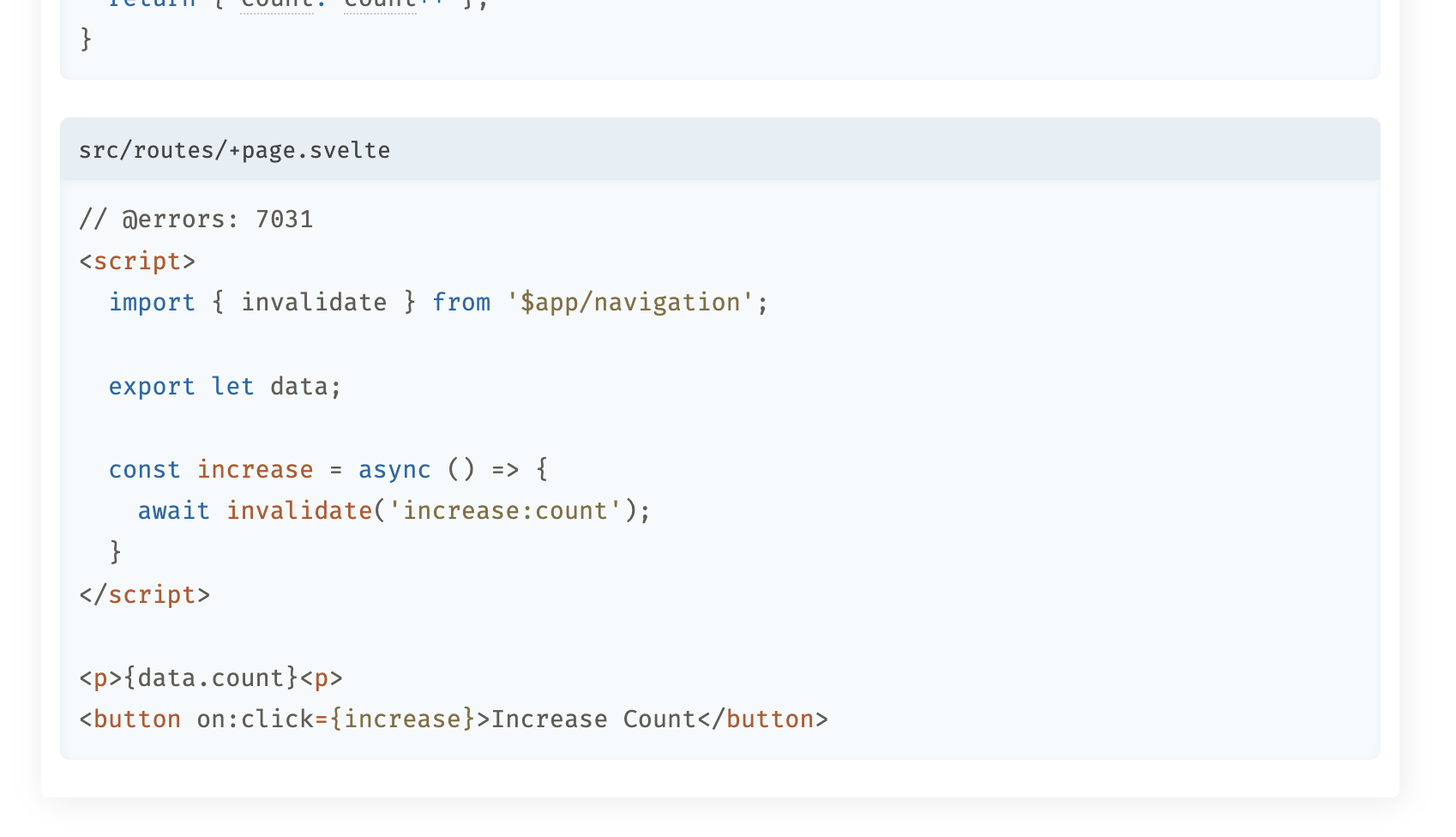
Task: Click the 'await' keyword
Action: pos(174,511)
